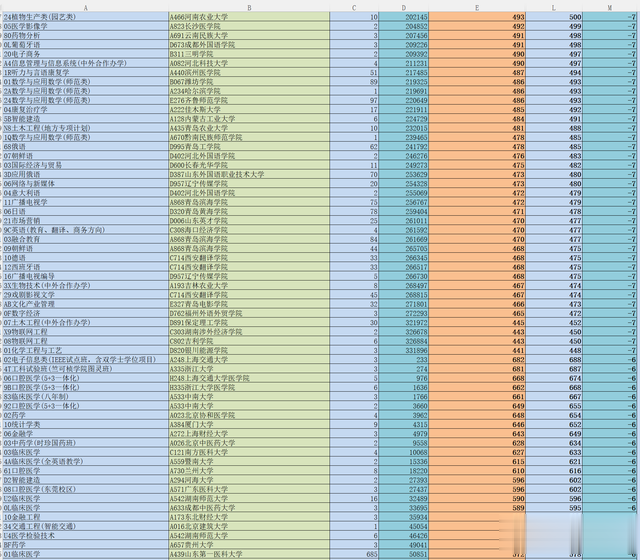
Task: Select cell '03中药学(时珍国药班)'
Action: click(85, 443)
